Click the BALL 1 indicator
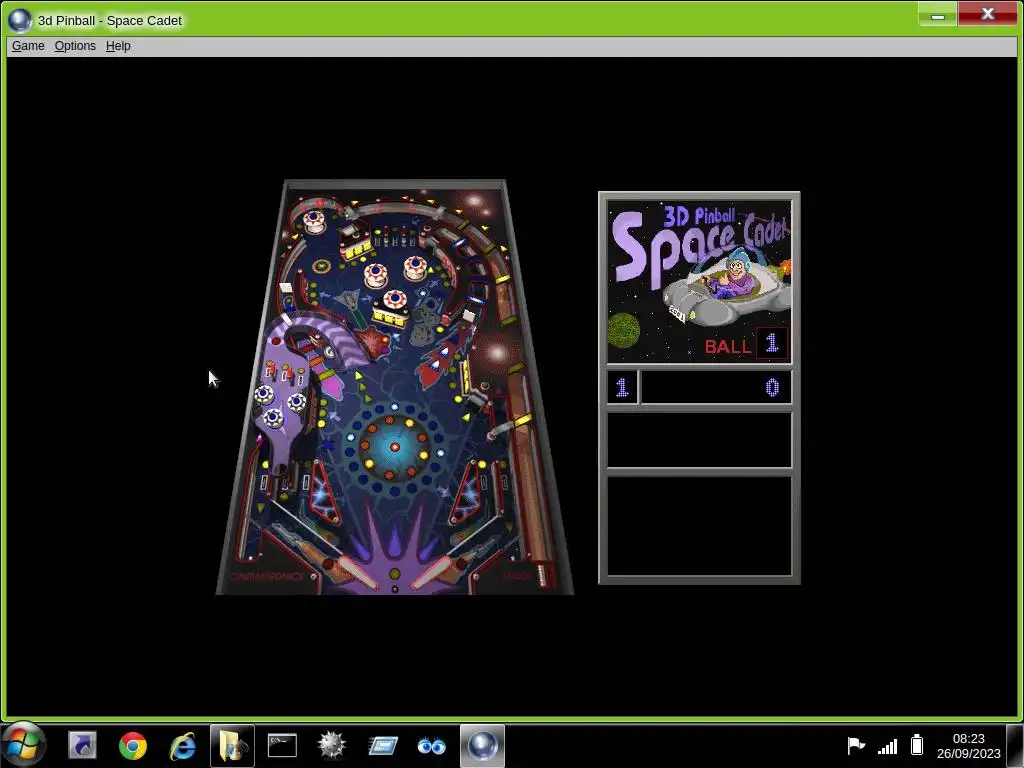This screenshot has height=768, width=1024. point(746,345)
